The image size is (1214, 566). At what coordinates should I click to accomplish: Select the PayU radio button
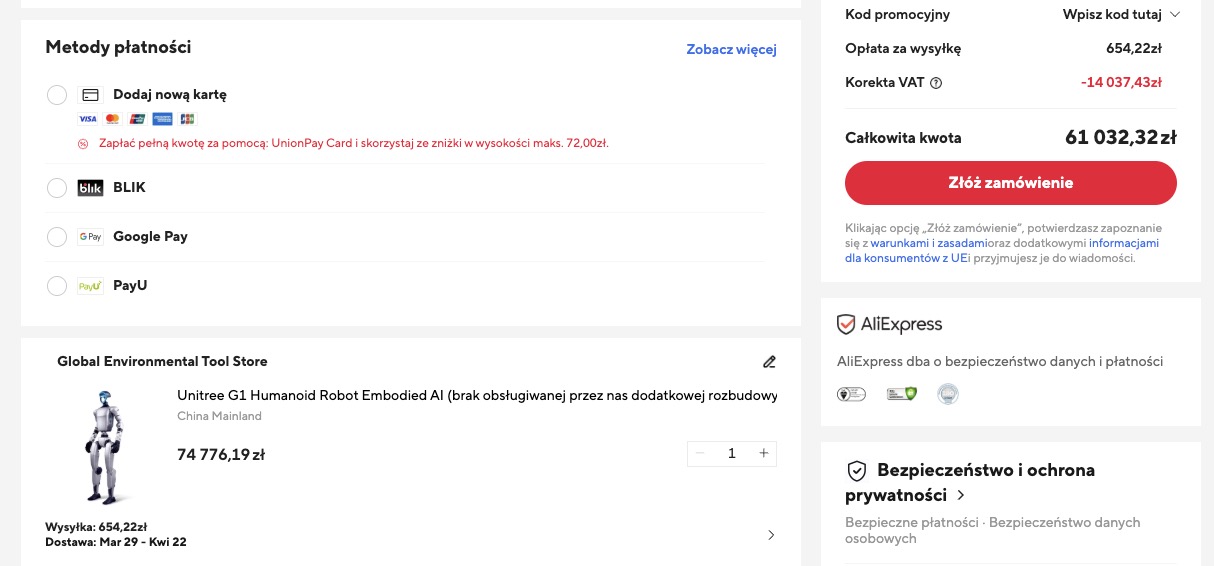point(57,286)
